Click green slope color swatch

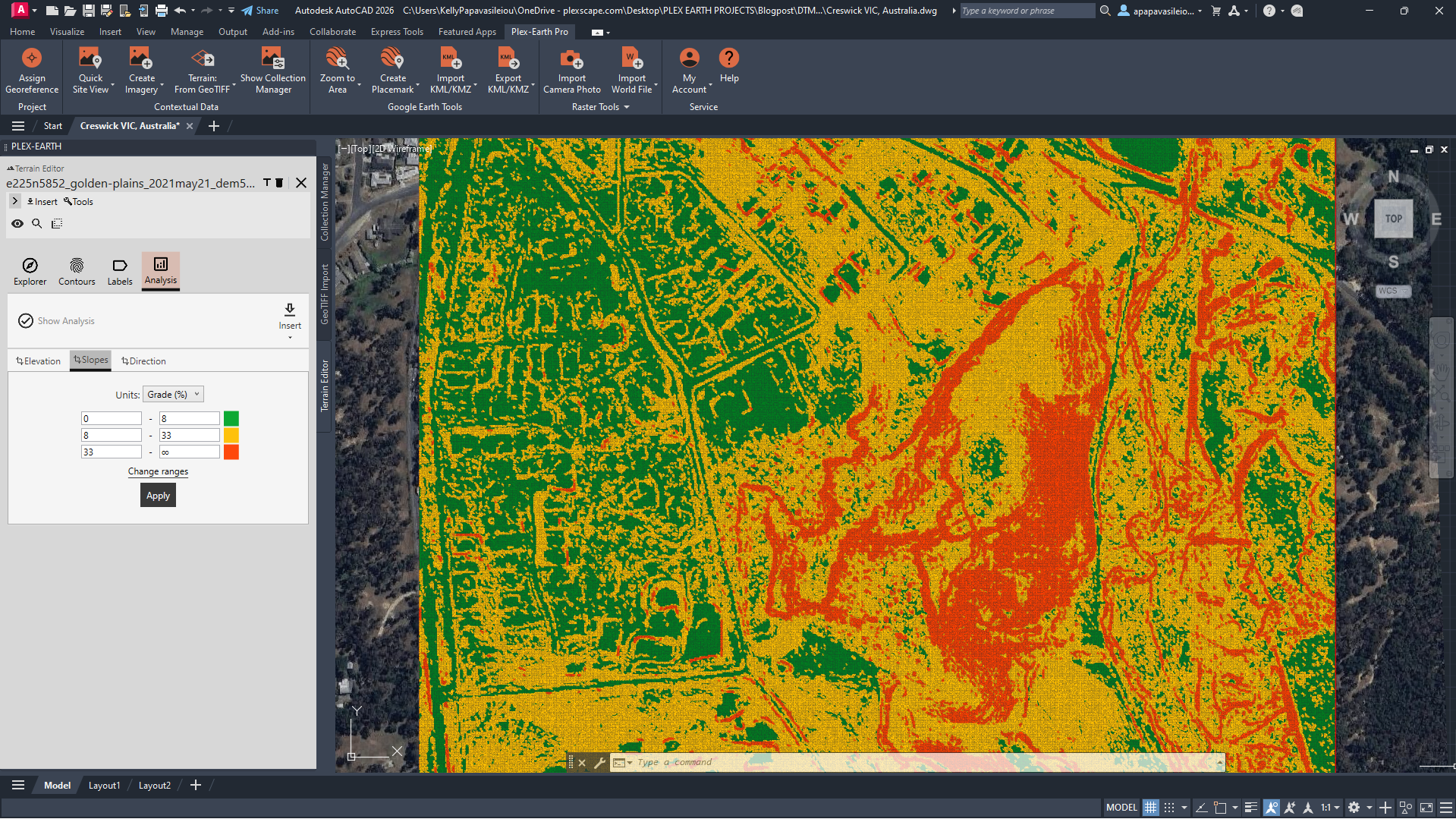coord(231,418)
